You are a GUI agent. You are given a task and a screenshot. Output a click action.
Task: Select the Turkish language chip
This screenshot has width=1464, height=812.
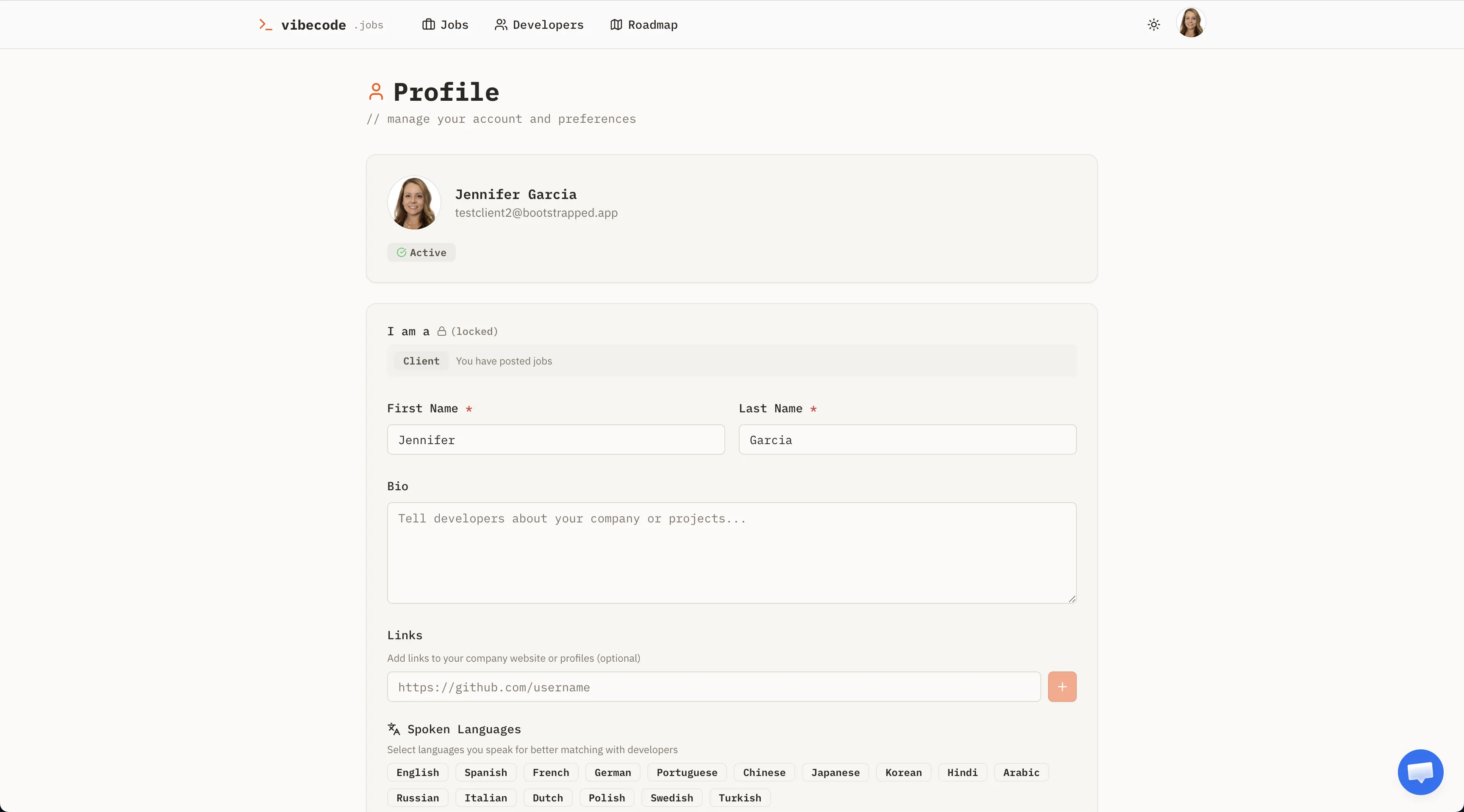[x=739, y=798]
